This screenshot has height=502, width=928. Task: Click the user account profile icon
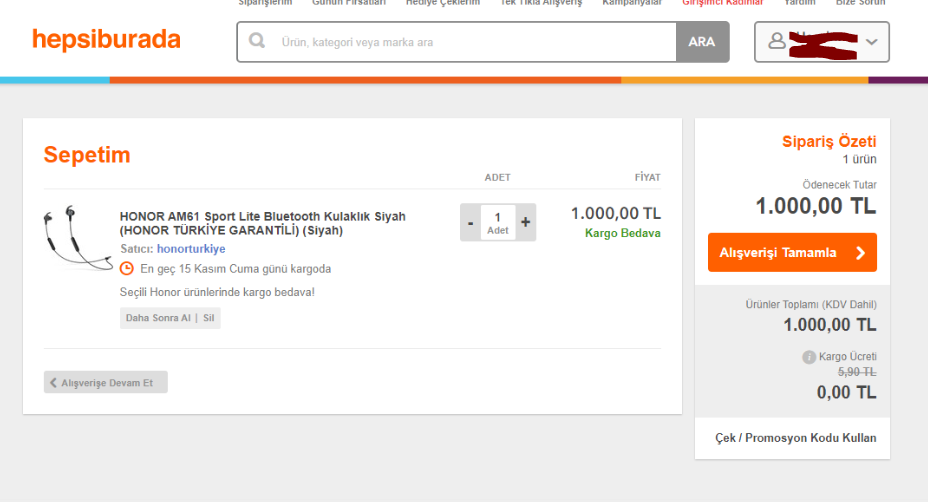[x=777, y=41]
